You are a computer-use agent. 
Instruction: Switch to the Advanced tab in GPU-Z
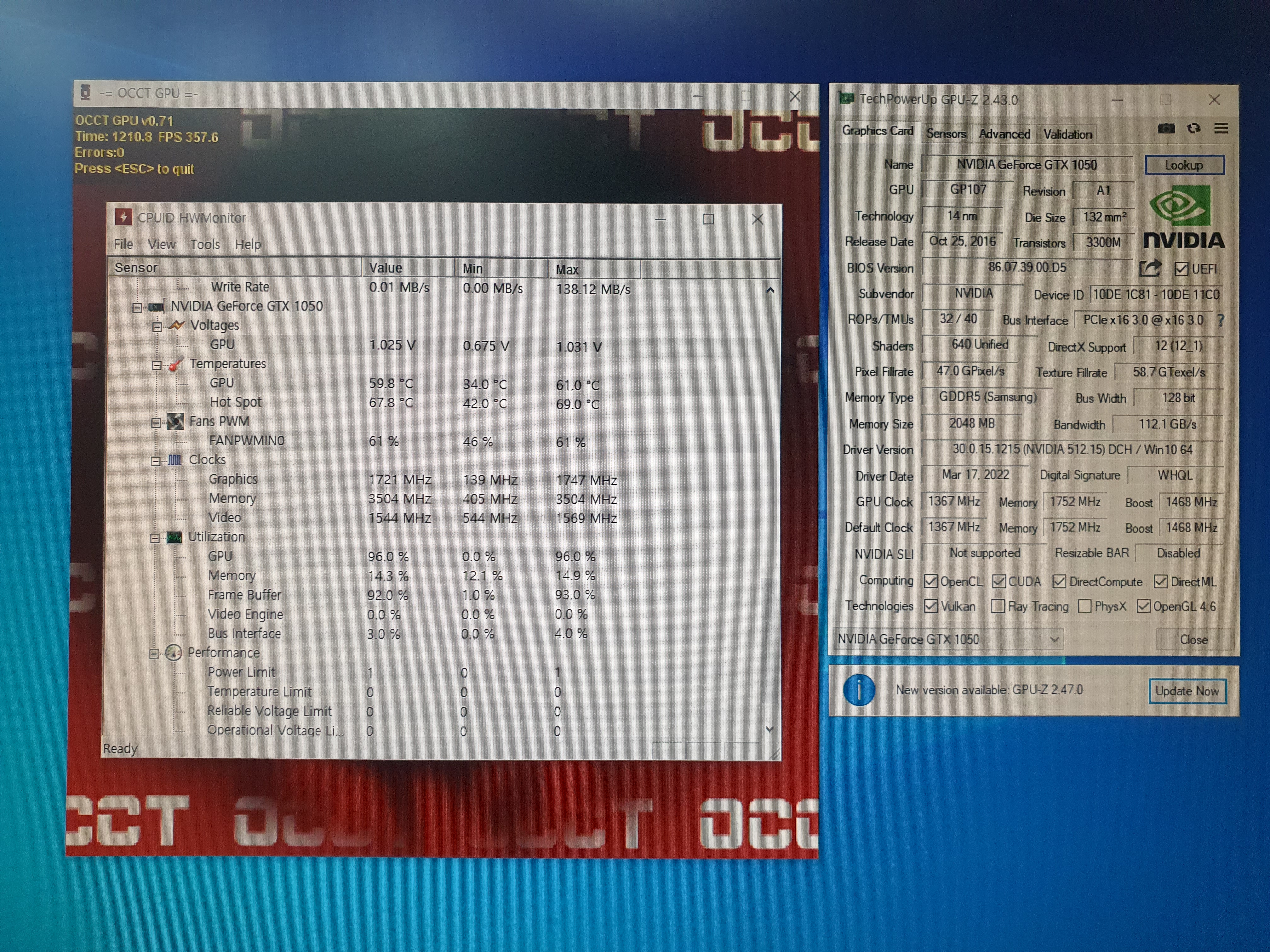1004,134
